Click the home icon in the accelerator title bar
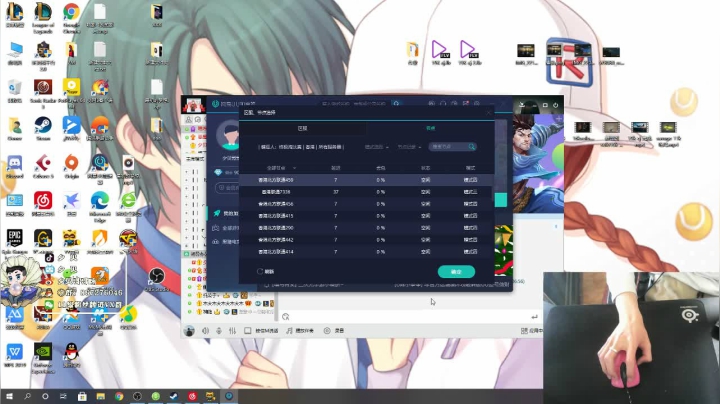Screen dimensions: 720x404 click(396, 104)
